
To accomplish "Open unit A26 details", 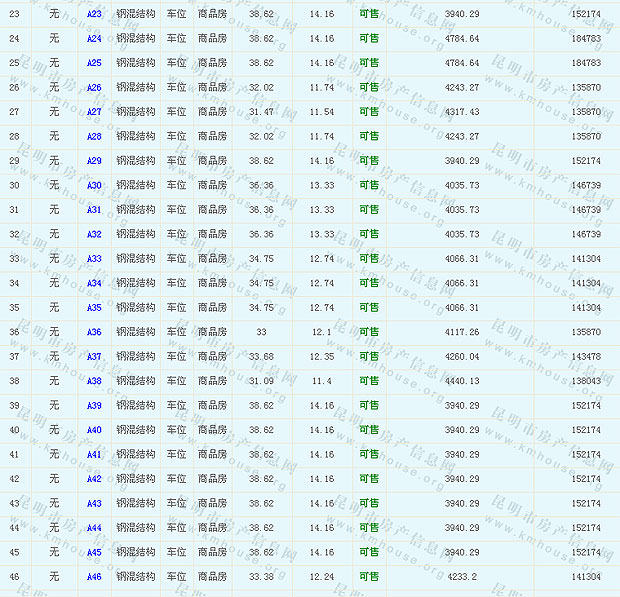I will pyautogui.click(x=94, y=88).
